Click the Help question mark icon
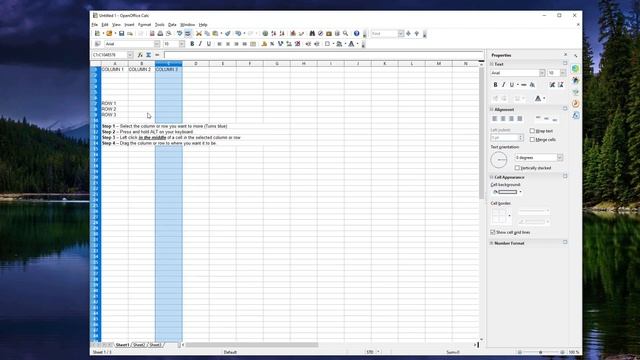640x360 pixels. (356, 33)
